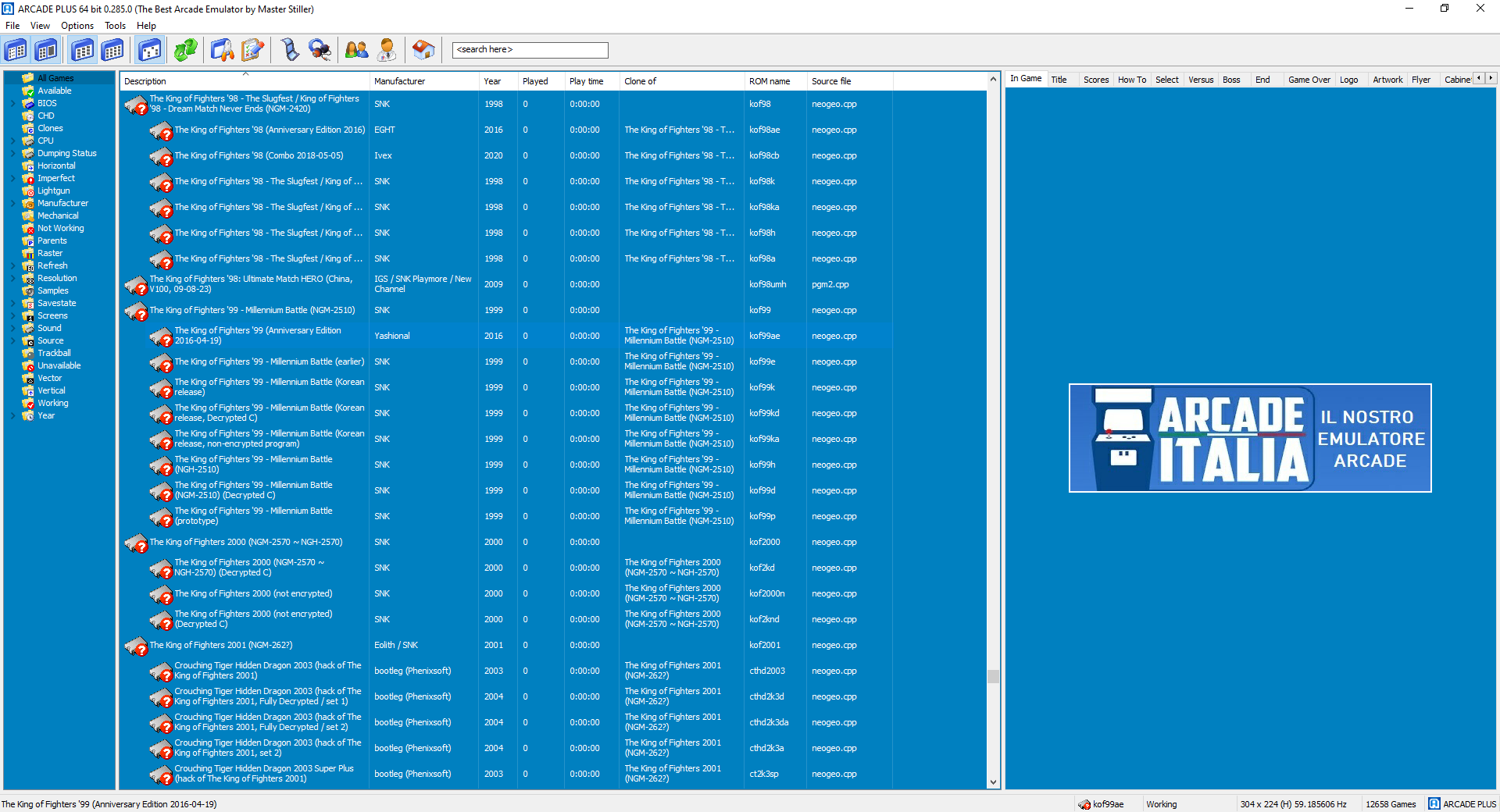The height and width of the screenshot is (812, 1500).
Task: Expand the Refresh folder
Action: click(13, 265)
